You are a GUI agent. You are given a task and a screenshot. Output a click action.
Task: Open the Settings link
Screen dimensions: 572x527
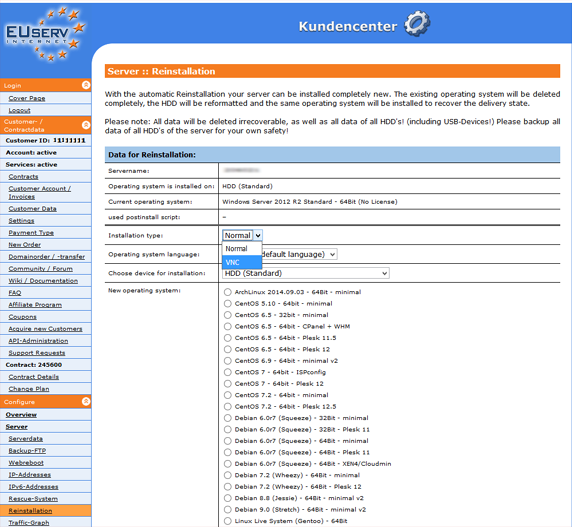tap(22, 221)
